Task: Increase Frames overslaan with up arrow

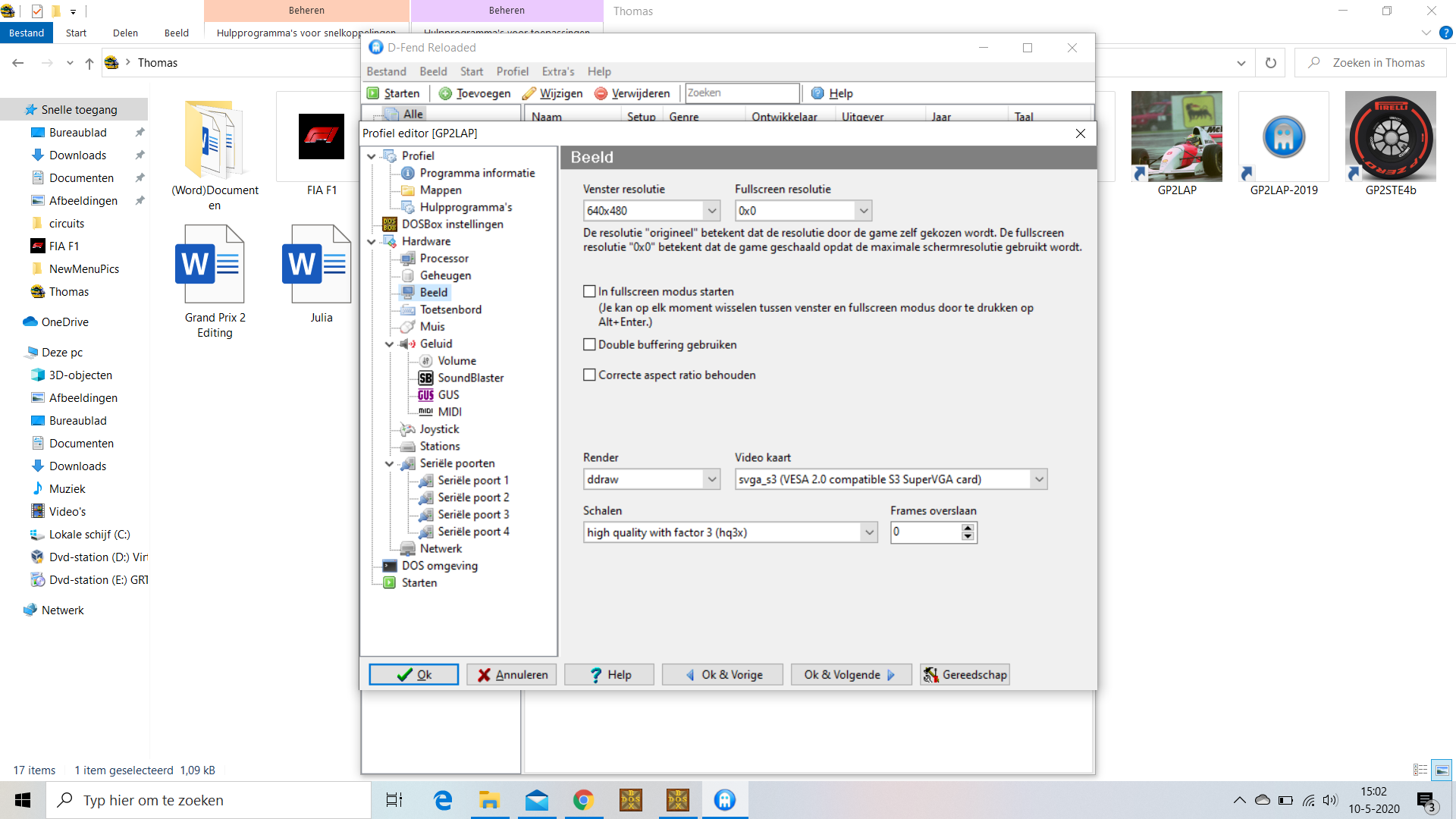Action: 968,528
